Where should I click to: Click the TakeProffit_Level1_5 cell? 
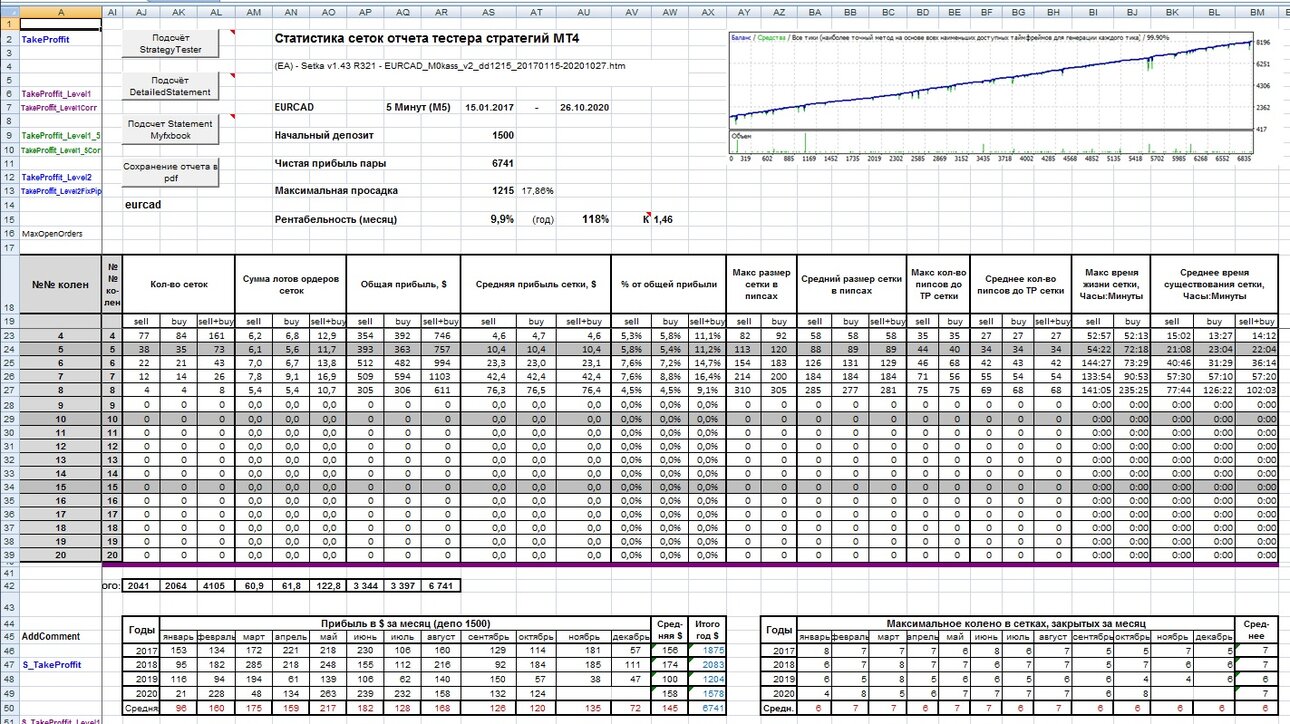[60, 135]
